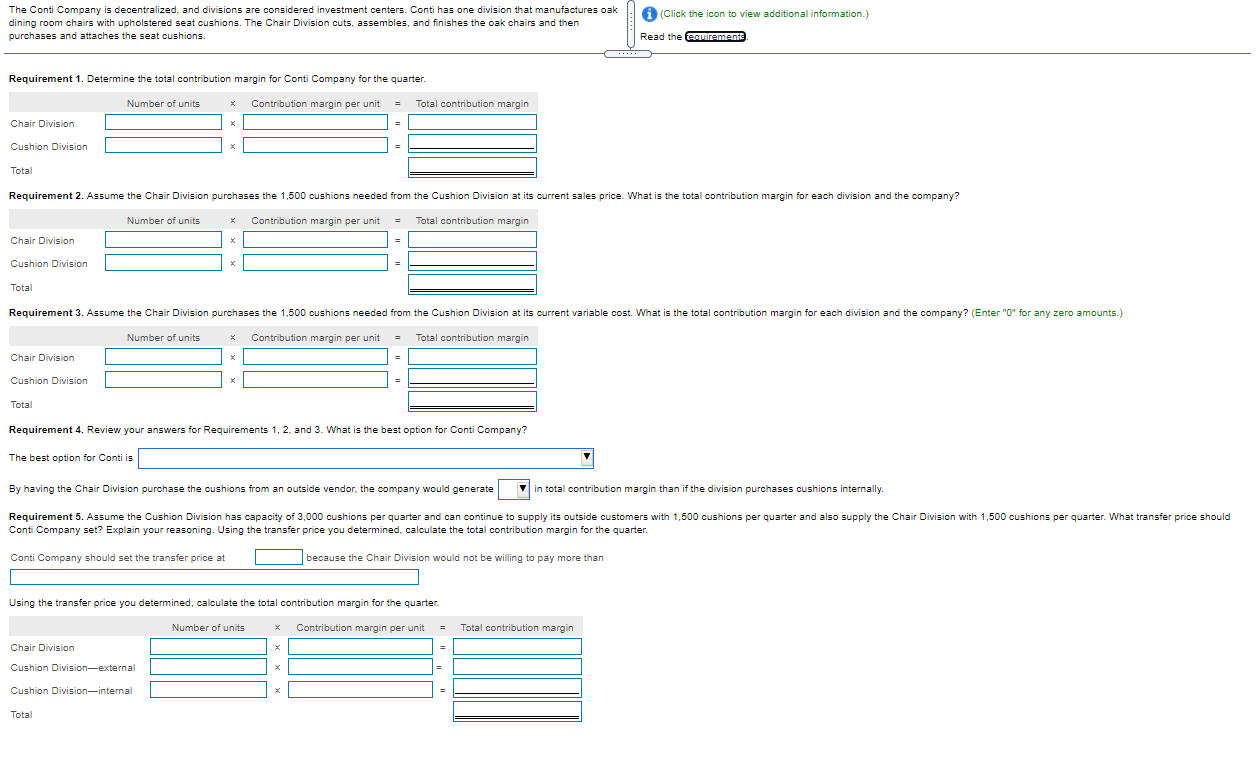Click Requirement 2 Chair Division number of units field
Screen dimensions: 1259x772
point(164,240)
